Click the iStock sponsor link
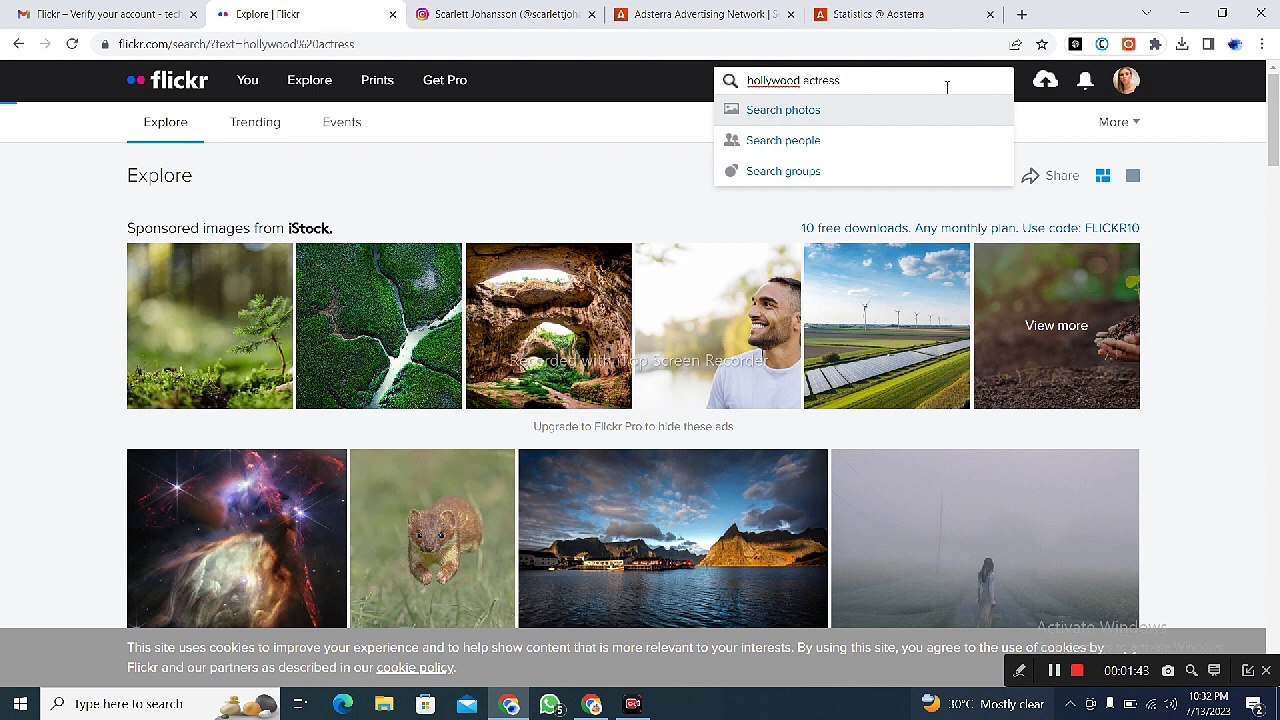 click(x=310, y=228)
